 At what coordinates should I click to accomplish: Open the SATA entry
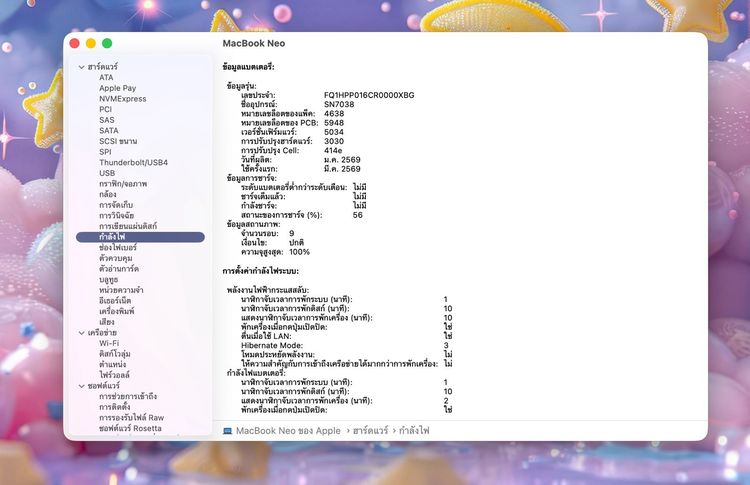click(109, 131)
